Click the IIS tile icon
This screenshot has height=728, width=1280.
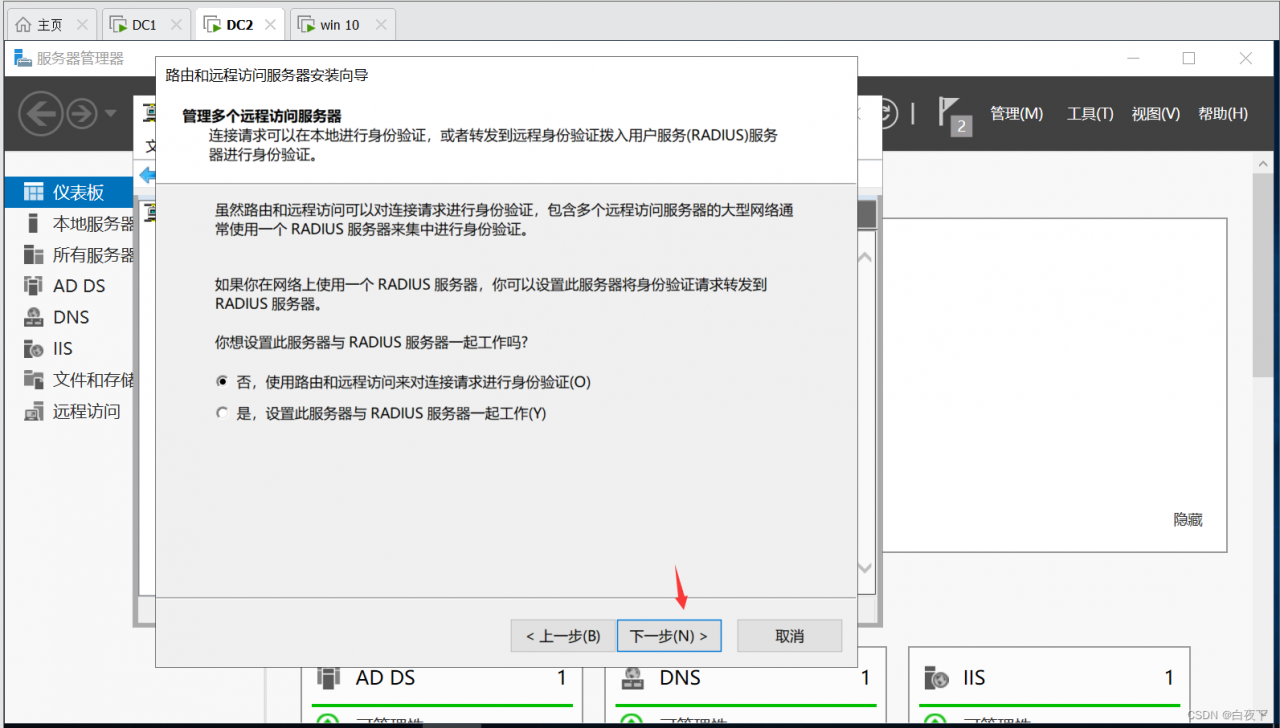(x=936, y=677)
